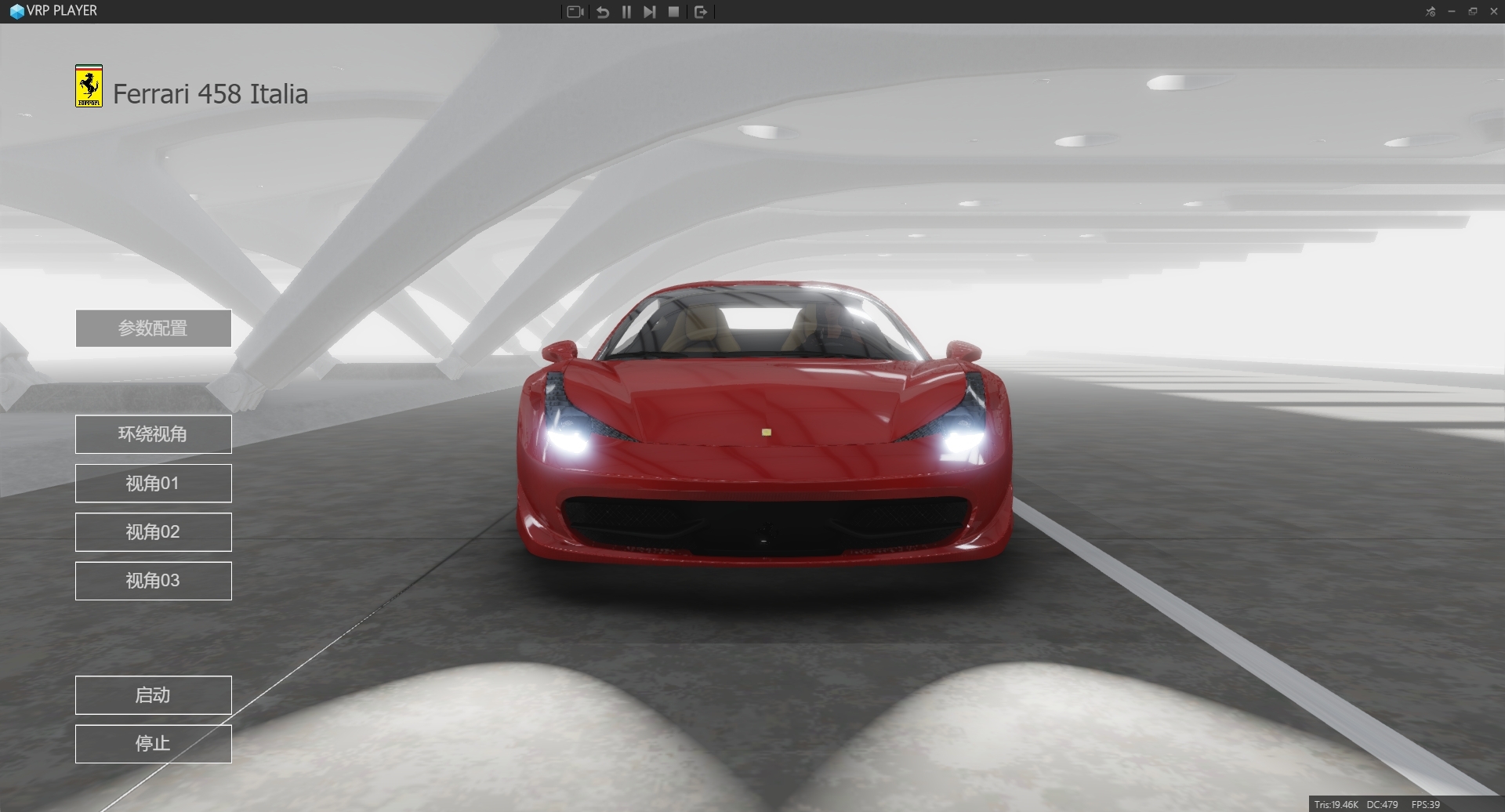Screen dimensions: 1505x812
Task: Click the camera record icon in toolbar
Action: 575,12
